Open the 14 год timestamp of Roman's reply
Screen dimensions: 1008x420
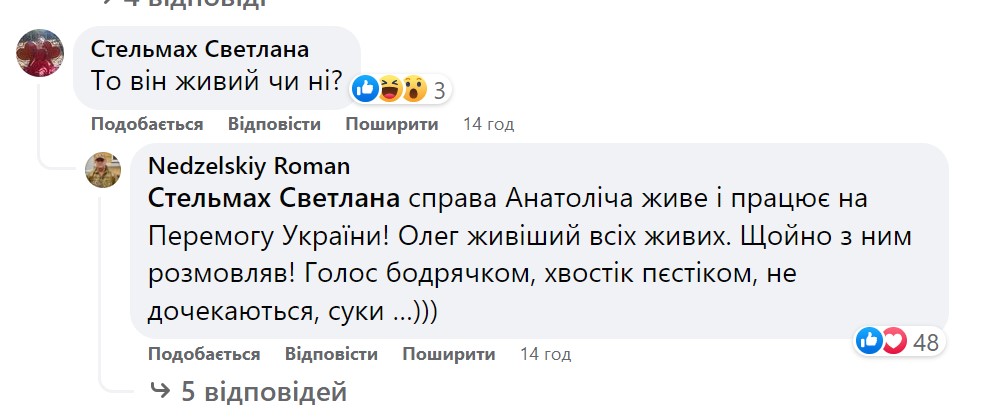coord(545,354)
